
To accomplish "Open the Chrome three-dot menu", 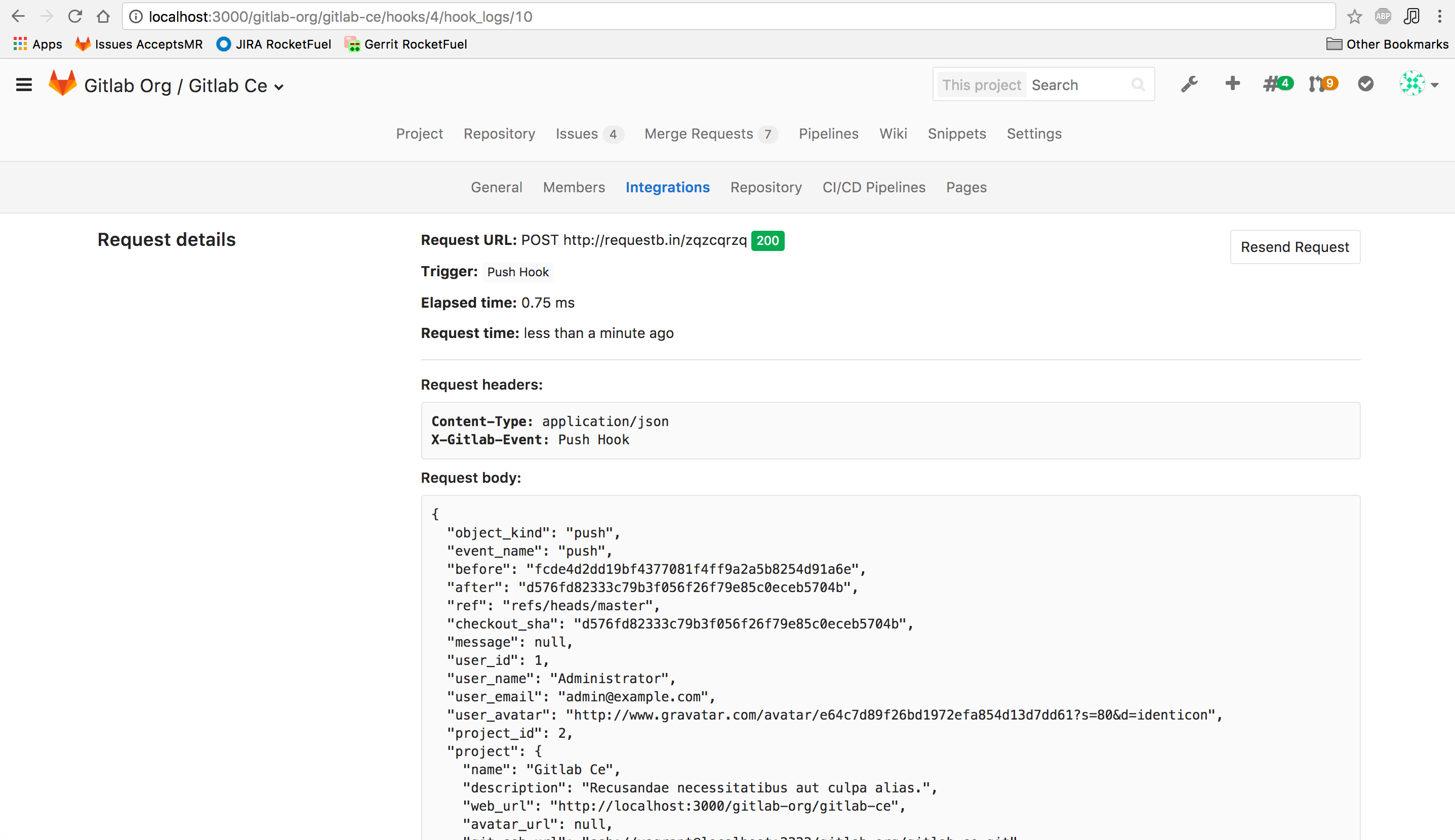I will click(x=1439, y=17).
